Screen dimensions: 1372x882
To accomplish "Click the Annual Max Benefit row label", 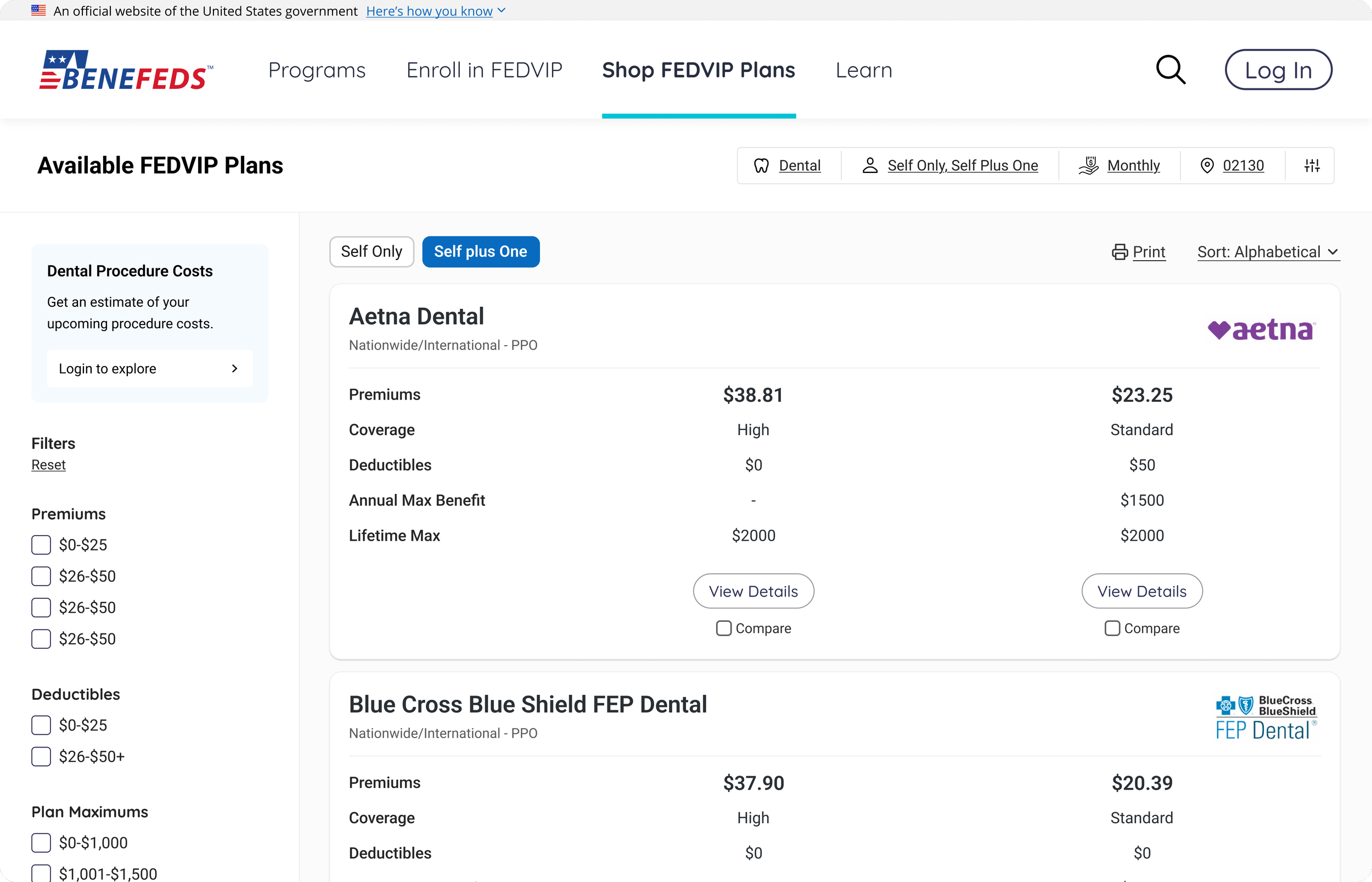I will click(x=417, y=501).
